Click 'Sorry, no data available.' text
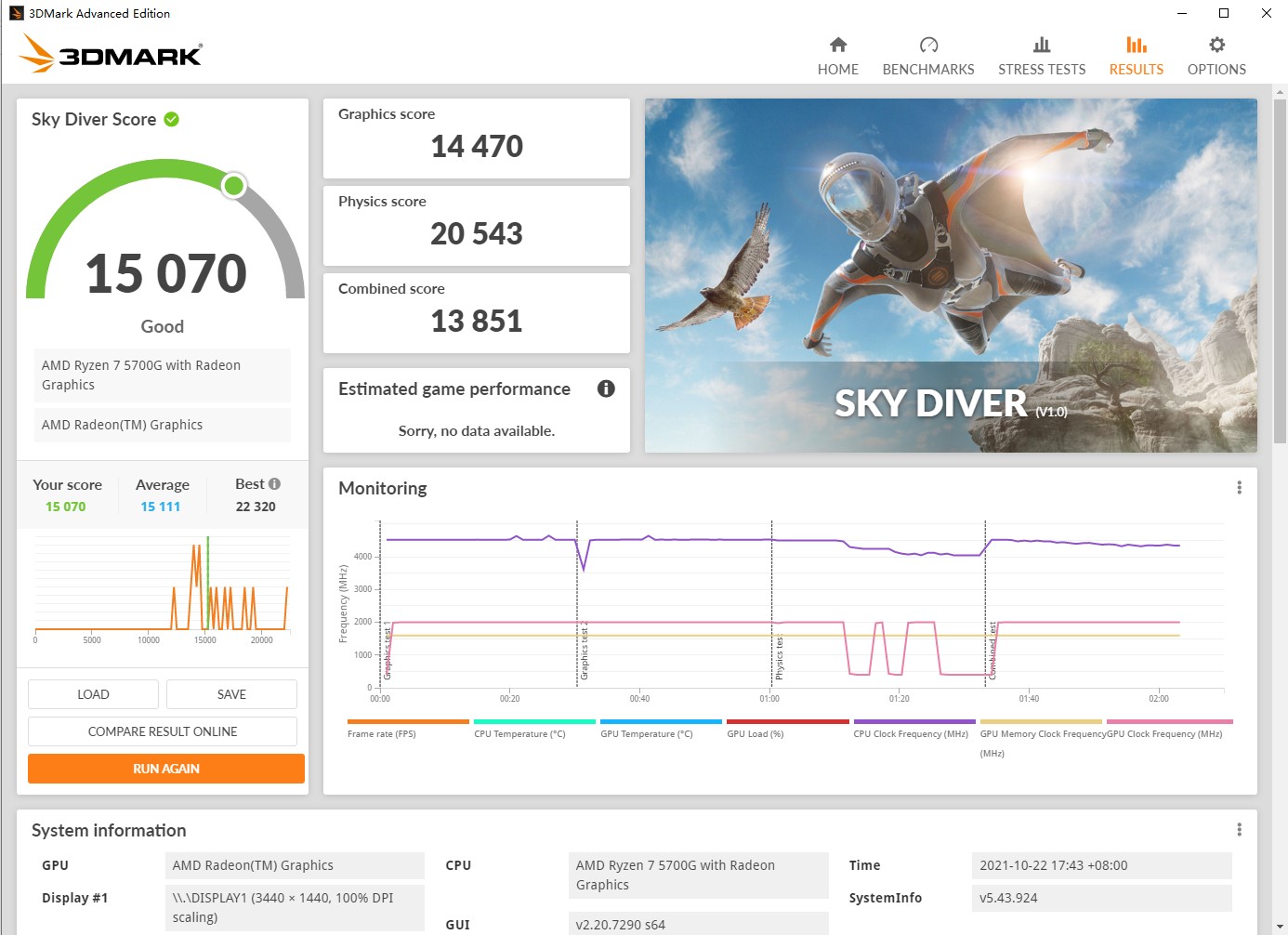The image size is (1288, 935). (477, 430)
